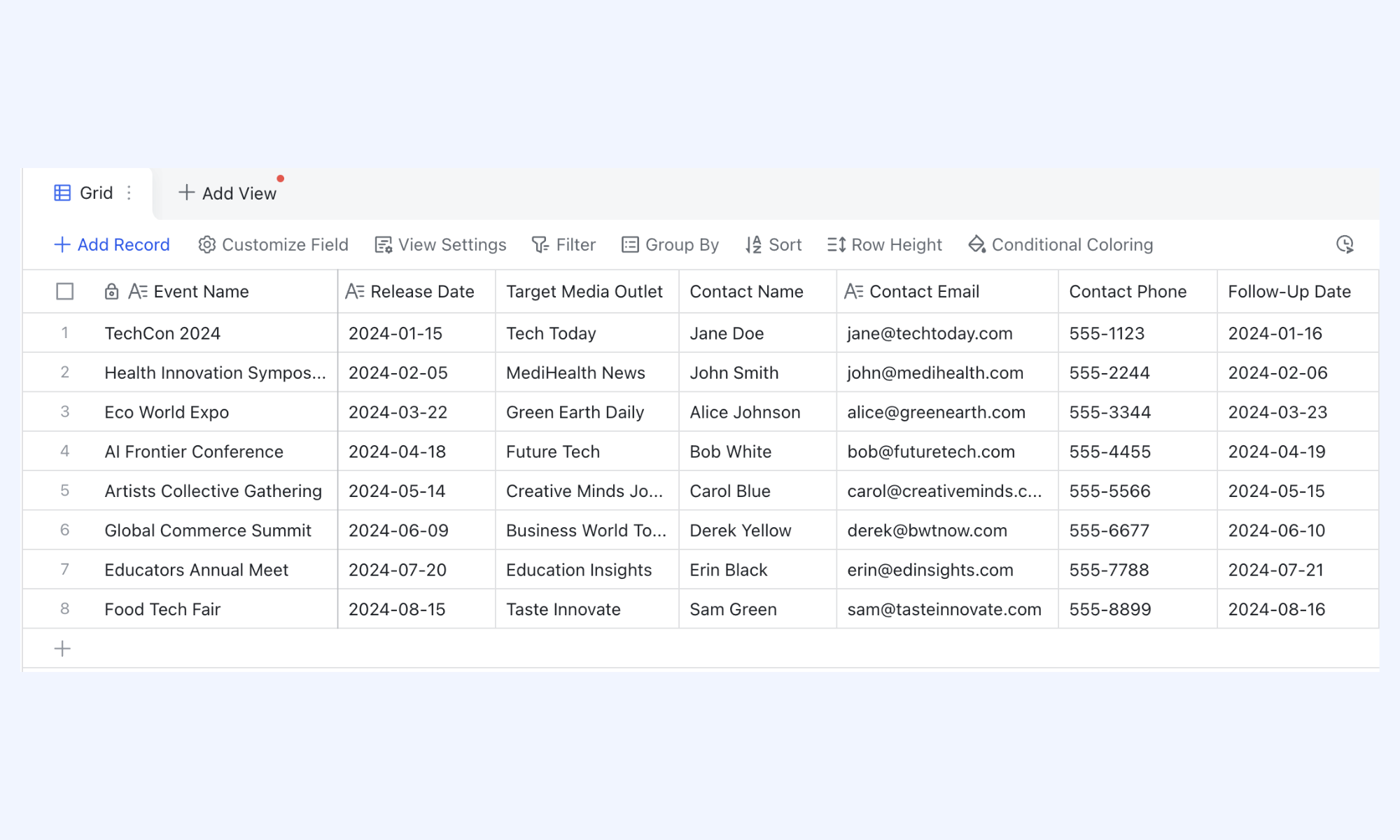
Task: Click email derek@bwtnow.com
Action: [x=948, y=531]
